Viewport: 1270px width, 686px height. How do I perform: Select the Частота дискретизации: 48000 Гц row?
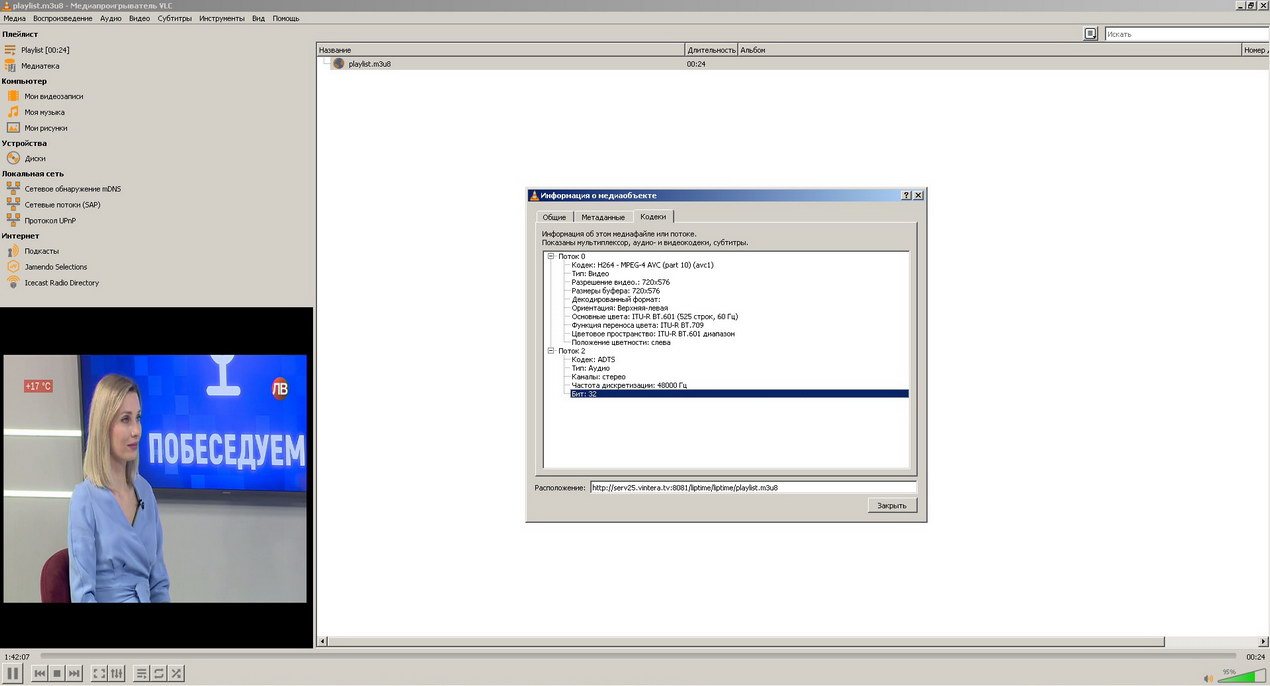tap(629, 385)
